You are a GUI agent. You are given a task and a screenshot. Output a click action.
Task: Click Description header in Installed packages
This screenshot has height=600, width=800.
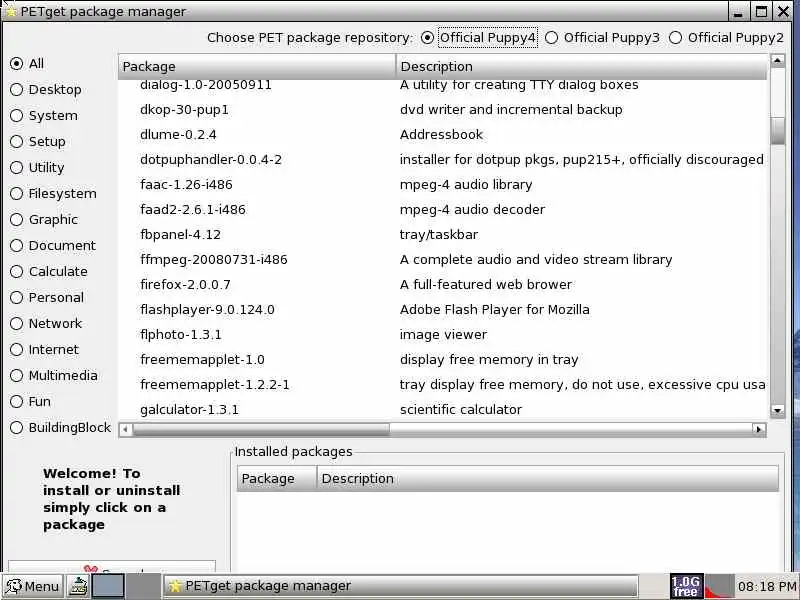click(548, 479)
